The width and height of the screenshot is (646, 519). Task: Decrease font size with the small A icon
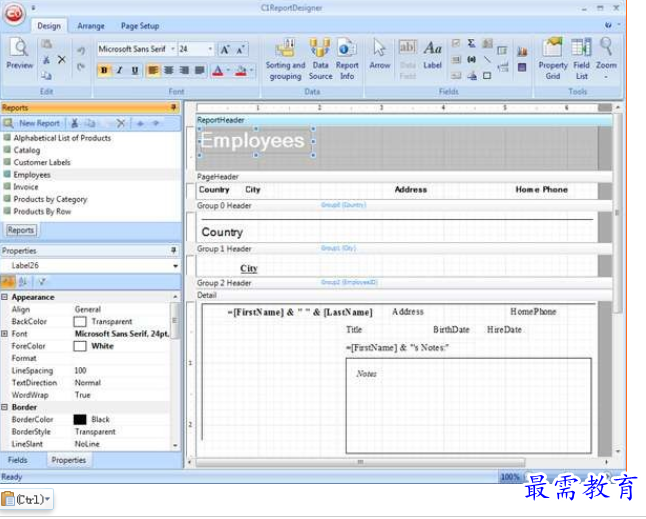(241, 49)
